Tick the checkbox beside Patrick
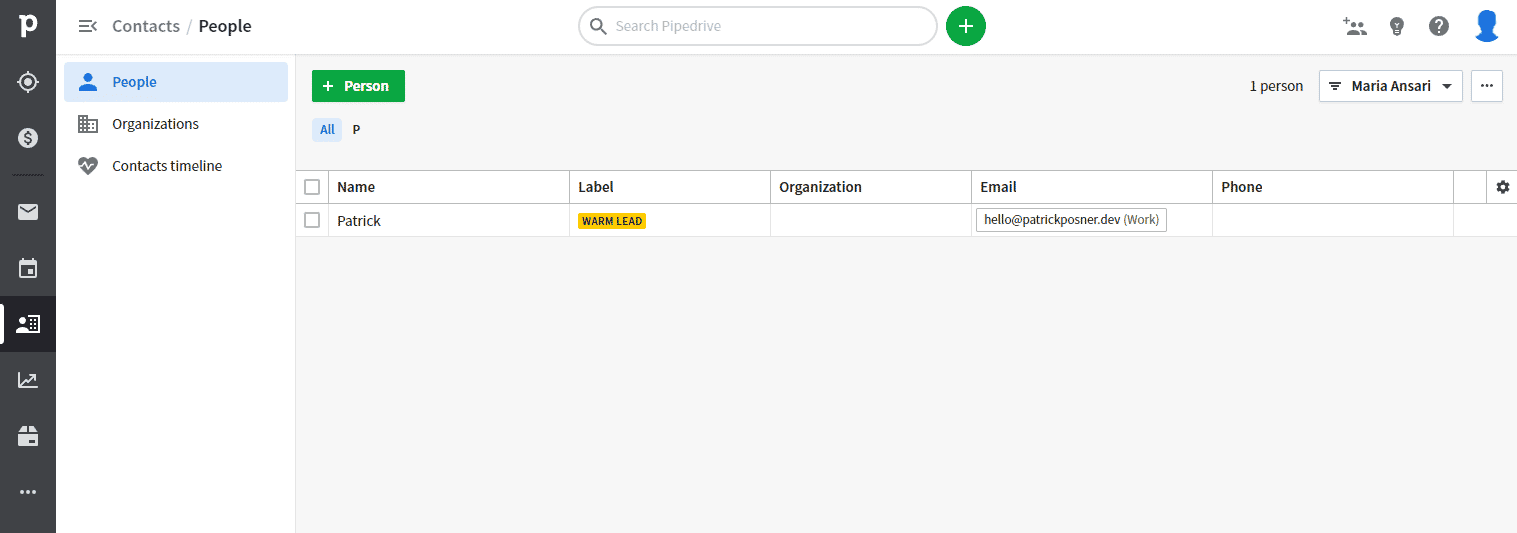This screenshot has width=1517, height=533. pos(312,220)
